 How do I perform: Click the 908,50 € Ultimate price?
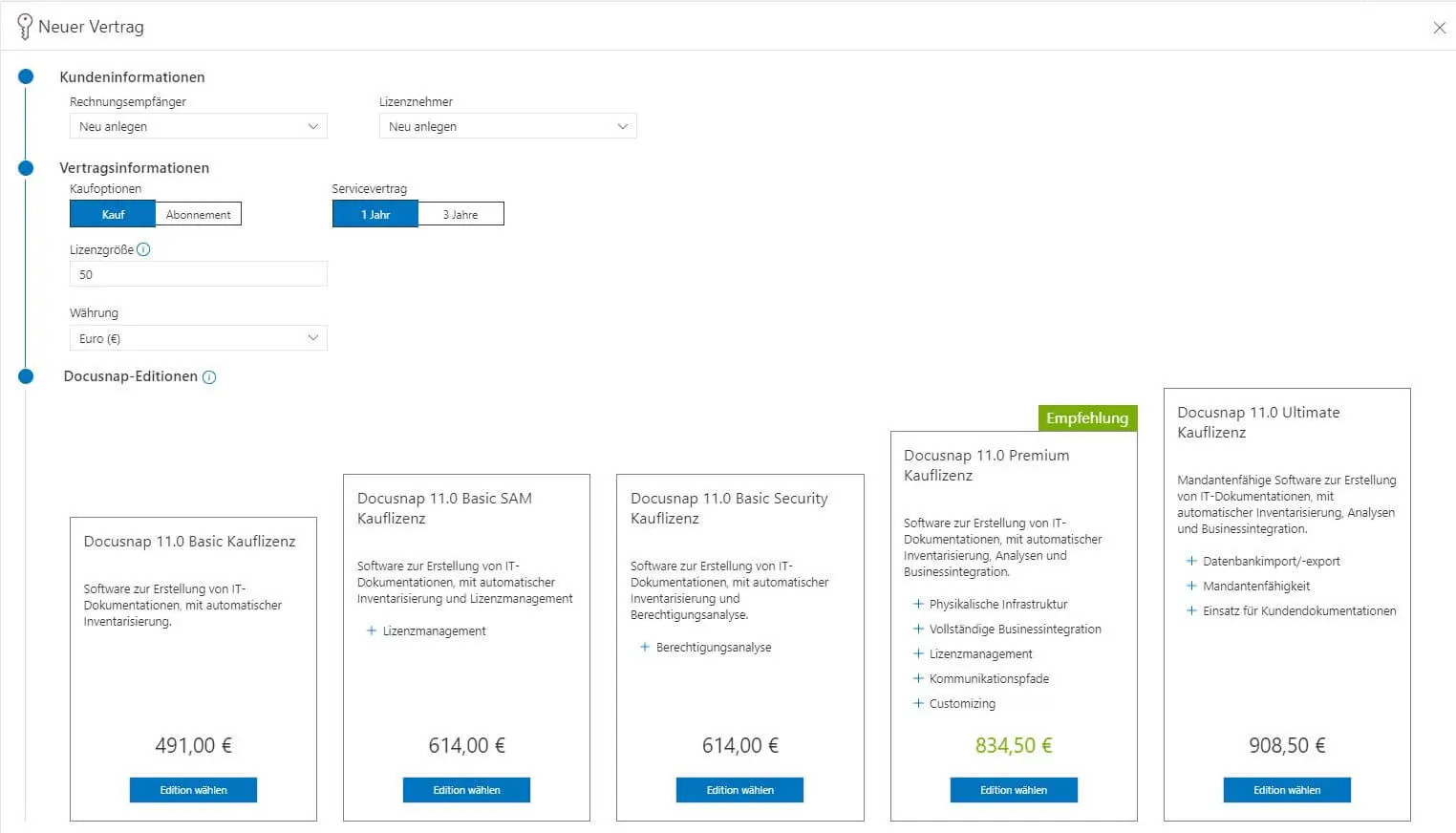pyautogui.click(x=1287, y=745)
